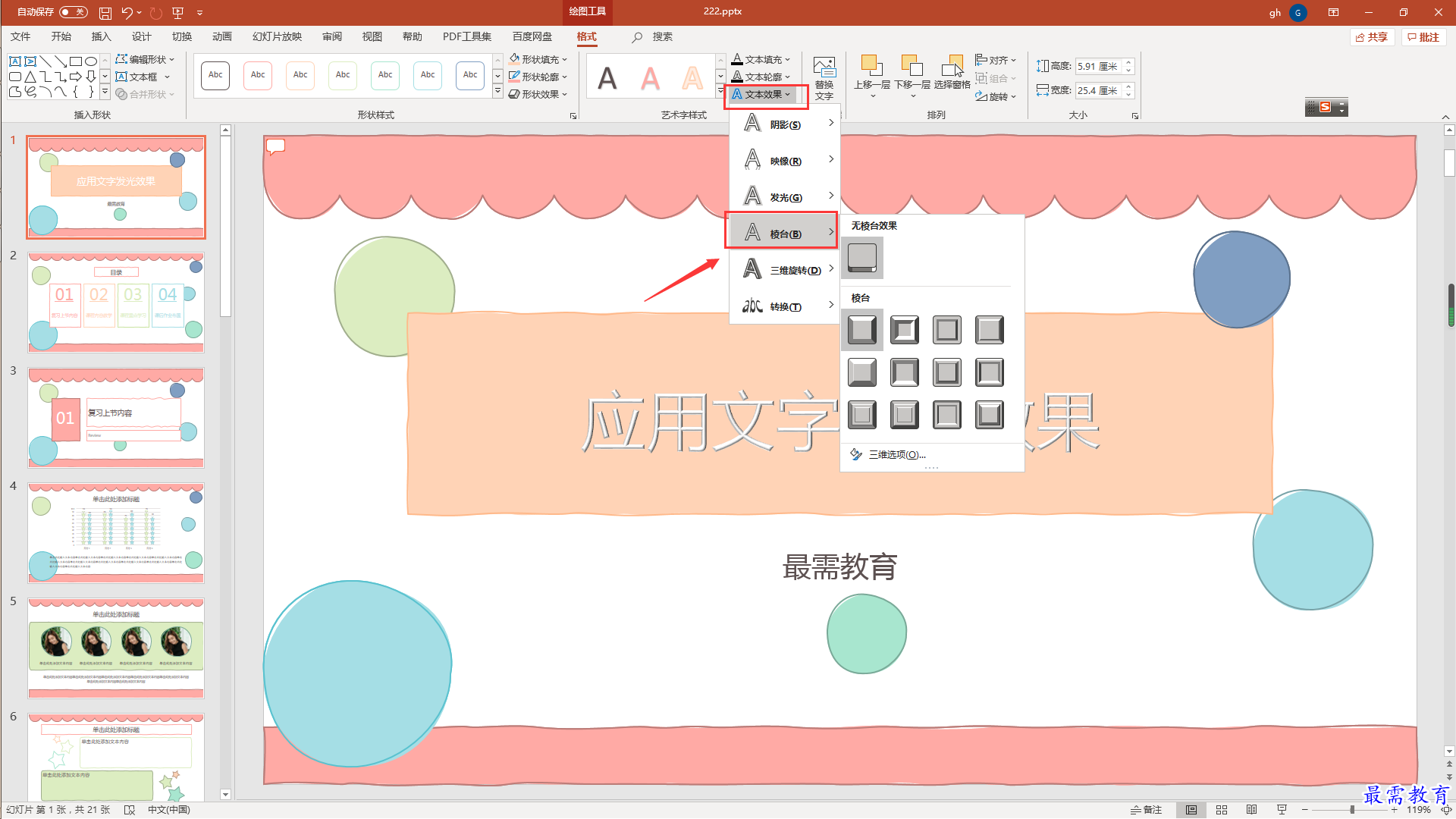The image size is (1456, 819).
Task: Click the 批注 comments button
Action: coord(1423,37)
